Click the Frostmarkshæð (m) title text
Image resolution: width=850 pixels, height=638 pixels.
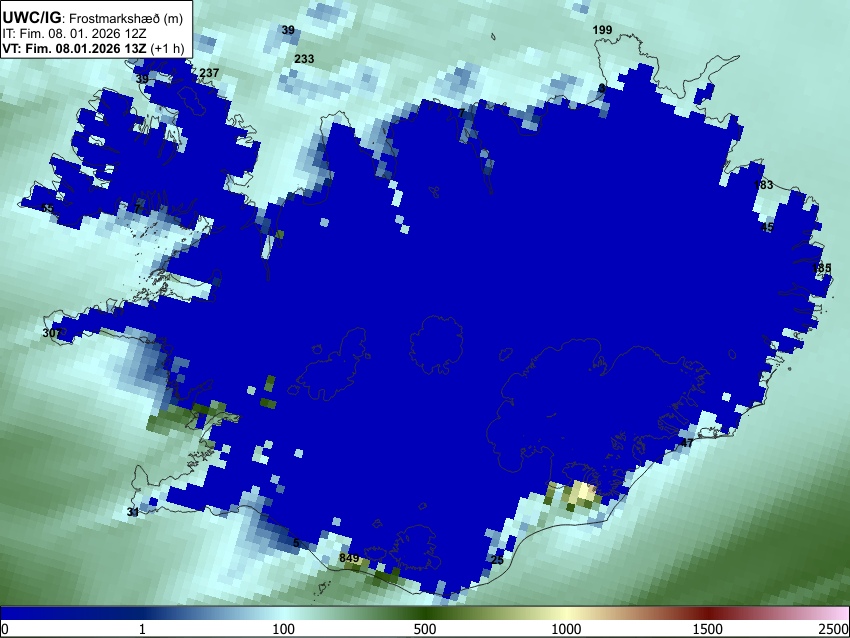click(126, 18)
